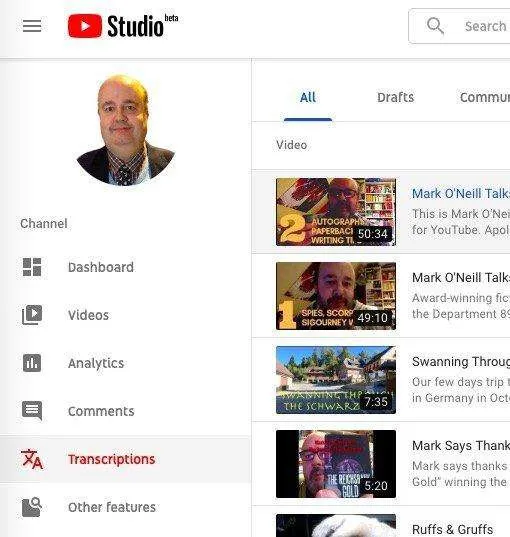510x537 pixels.
Task: Open the 50:34 video thumbnail
Action: (x=336, y=212)
